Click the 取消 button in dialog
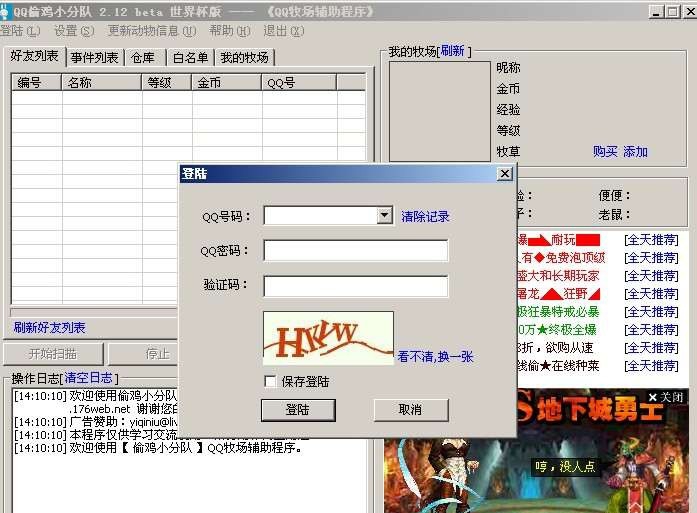This screenshot has height=513, width=697. (x=411, y=409)
